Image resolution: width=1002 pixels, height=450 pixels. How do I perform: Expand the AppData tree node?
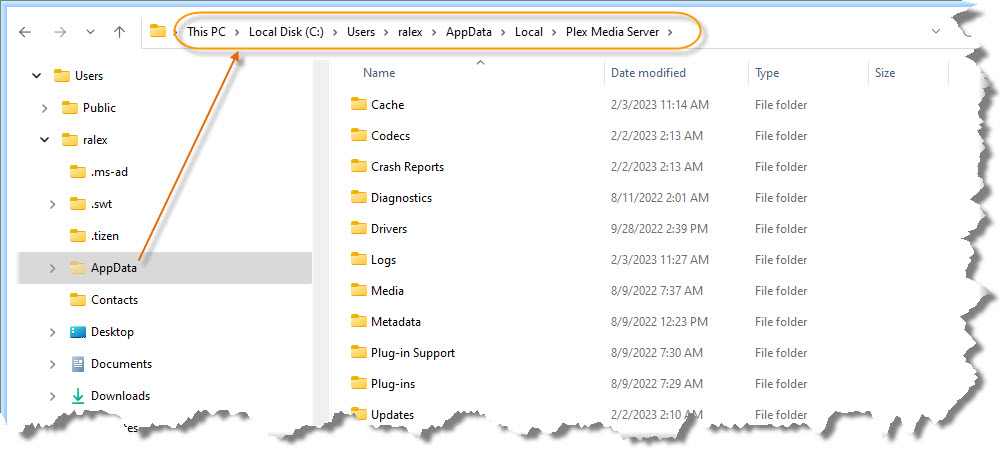click(52, 268)
